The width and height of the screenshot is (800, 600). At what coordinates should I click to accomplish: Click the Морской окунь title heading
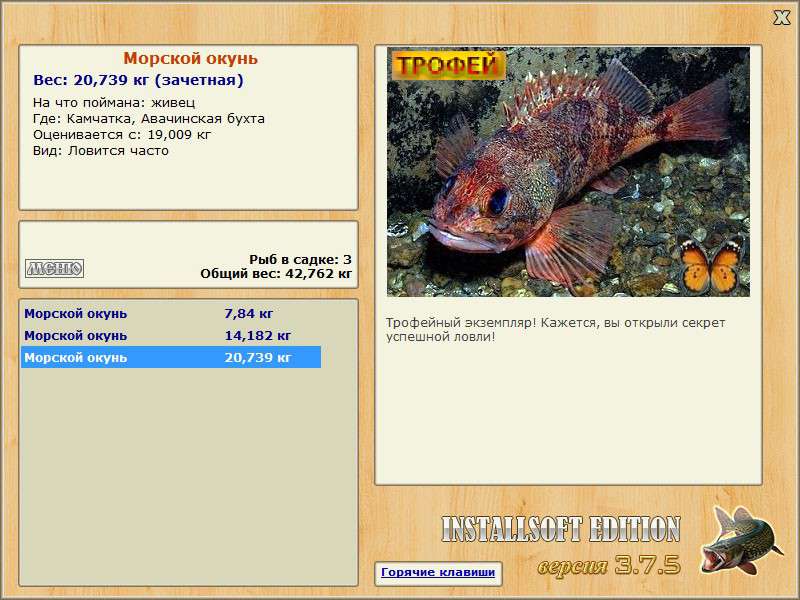(x=190, y=58)
